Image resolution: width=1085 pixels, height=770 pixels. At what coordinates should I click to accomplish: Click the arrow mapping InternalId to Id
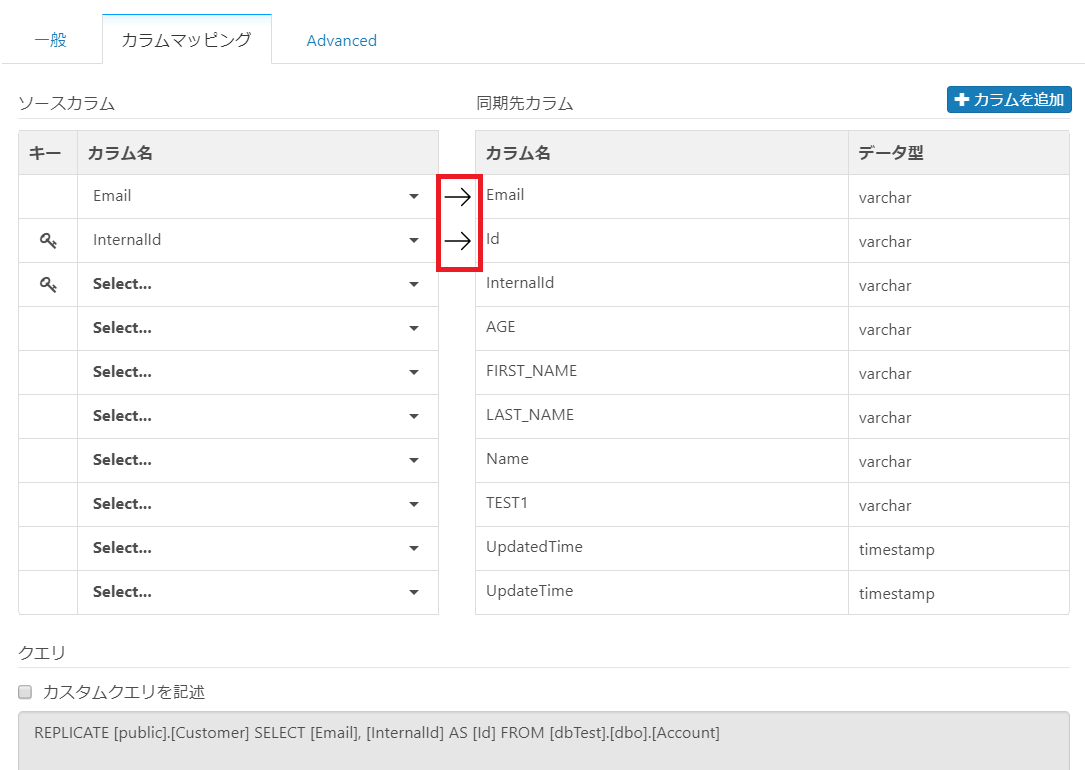click(x=457, y=241)
